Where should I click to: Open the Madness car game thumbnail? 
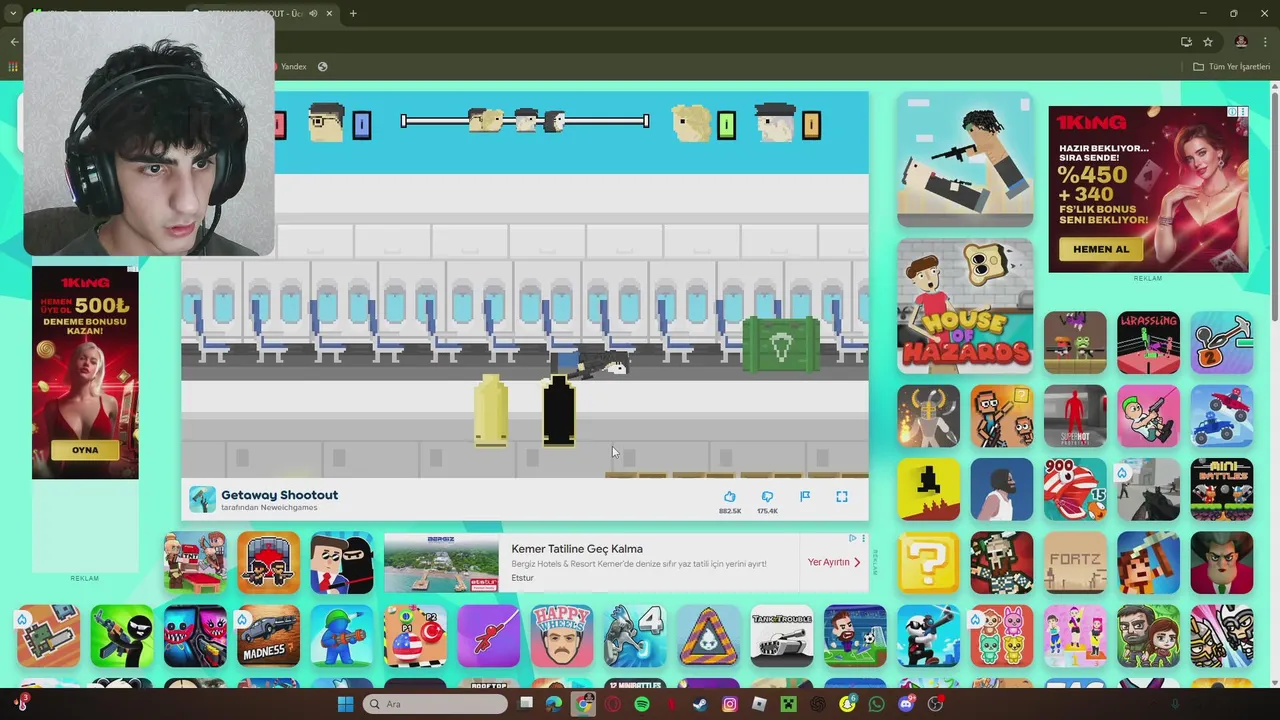[x=268, y=636]
